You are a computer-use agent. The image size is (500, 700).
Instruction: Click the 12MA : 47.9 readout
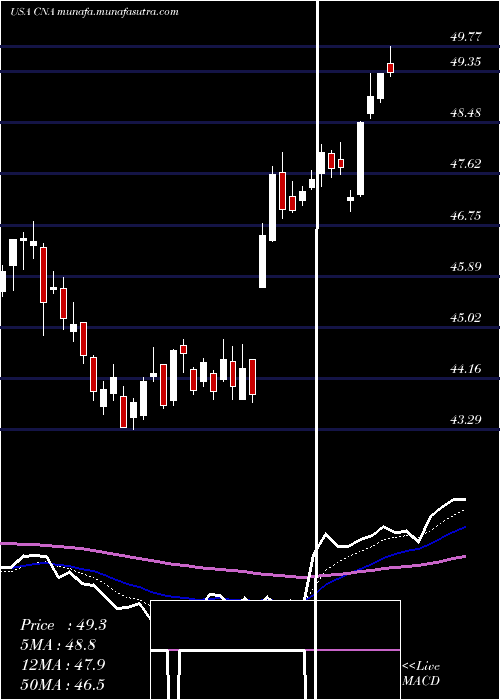pyautogui.click(x=63, y=664)
